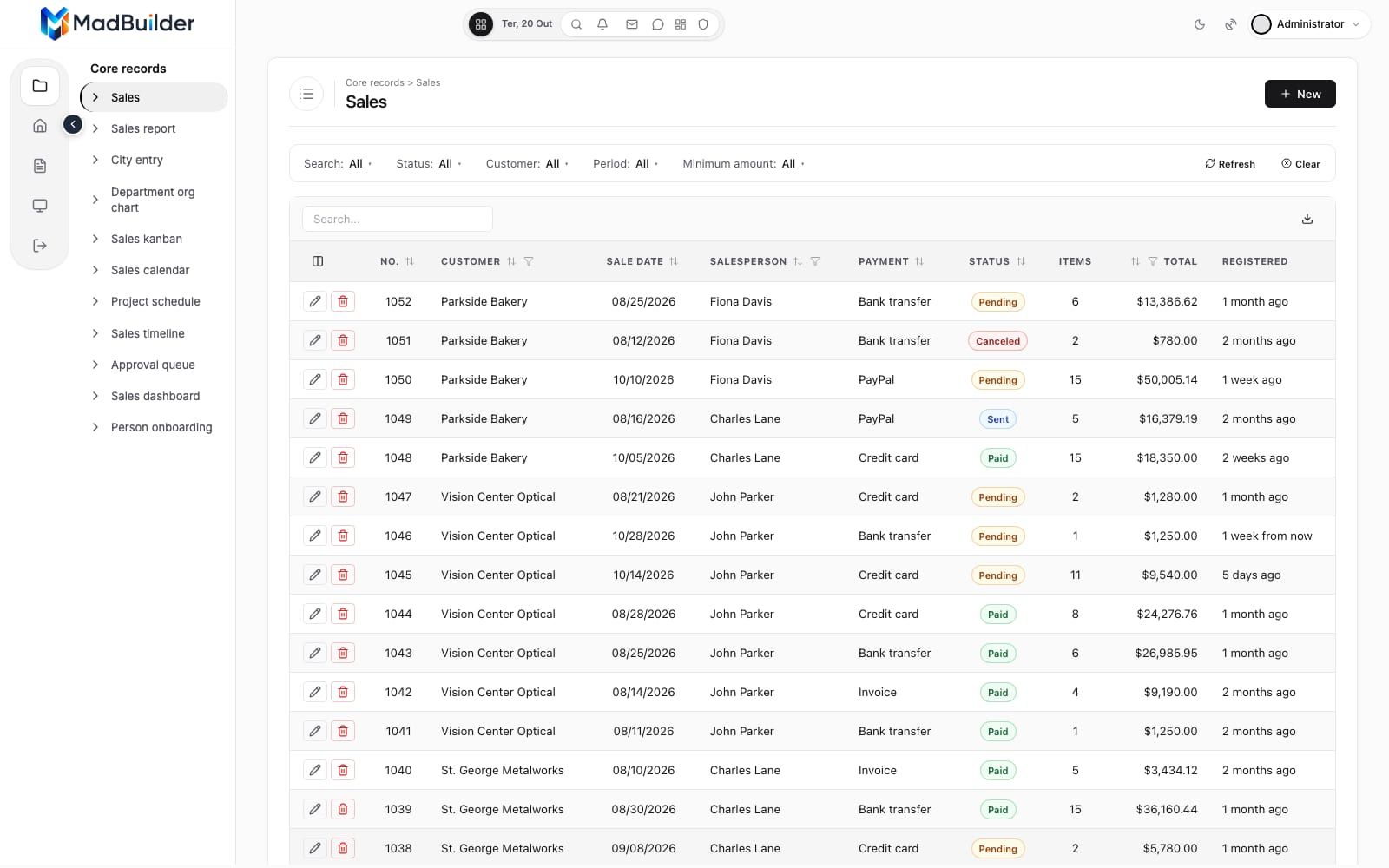
Task: Open Department org chart menu item
Action: (x=153, y=200)
